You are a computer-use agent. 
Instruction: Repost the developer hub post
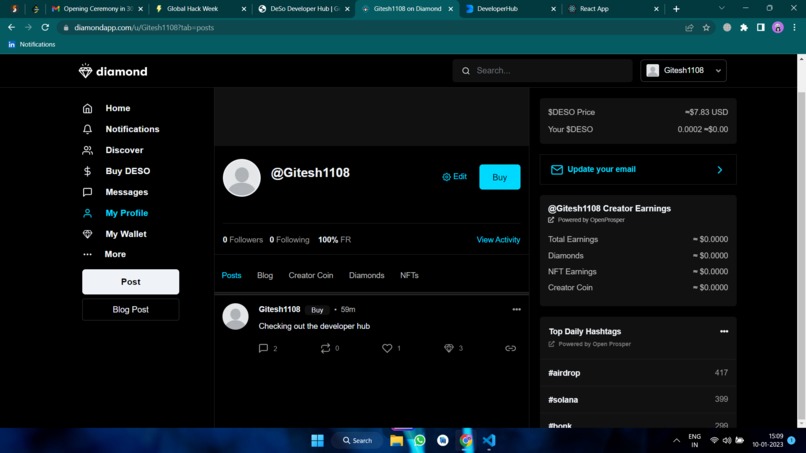325,348
